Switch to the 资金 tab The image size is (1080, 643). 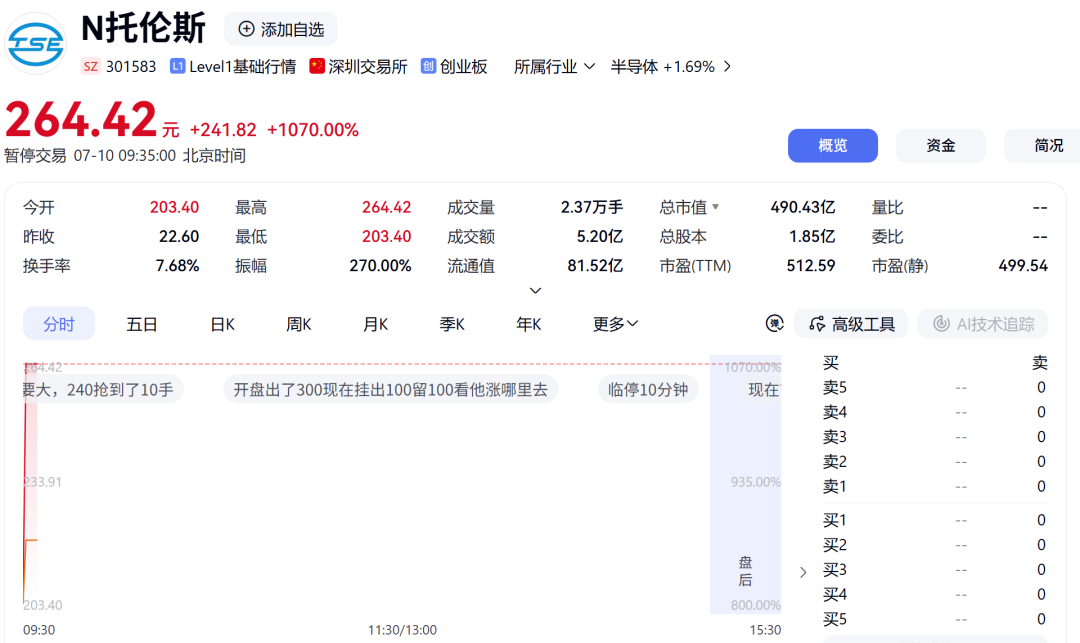point(940,145)
